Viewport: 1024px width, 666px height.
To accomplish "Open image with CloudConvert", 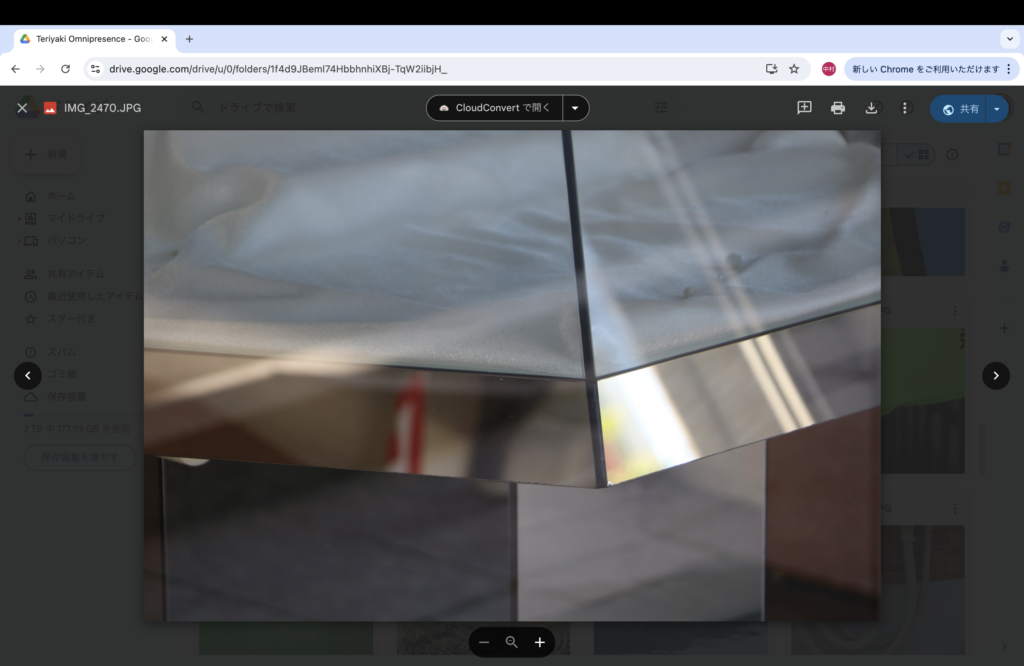I will (x=495, y=108).
